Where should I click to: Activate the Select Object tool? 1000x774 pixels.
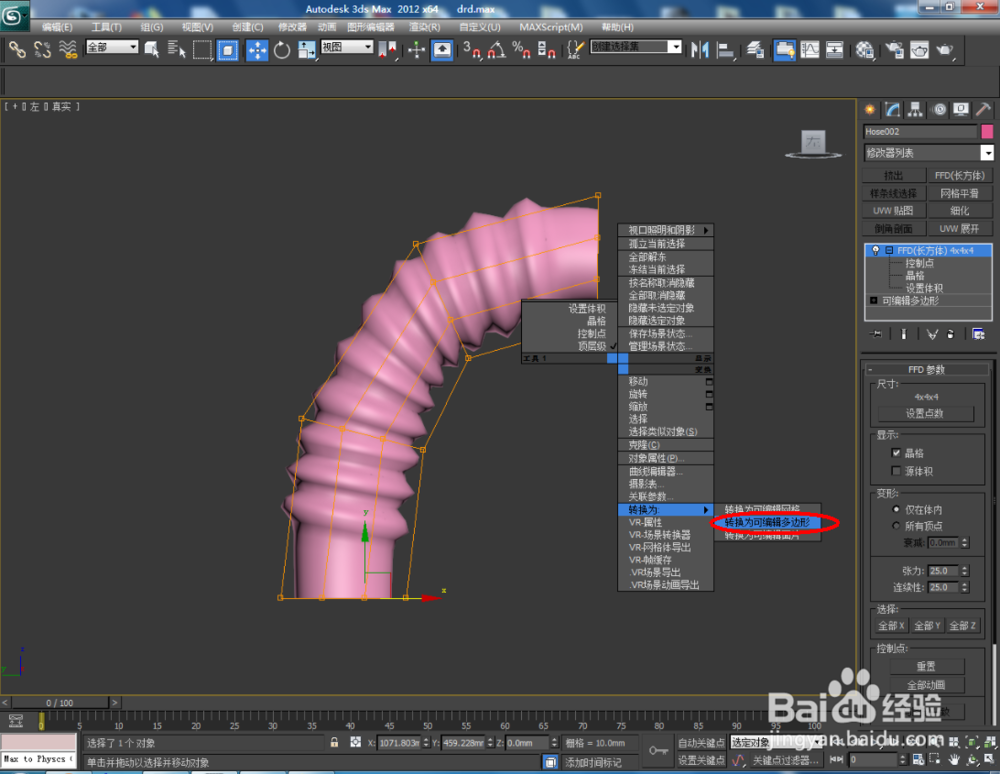pos(152,50)
